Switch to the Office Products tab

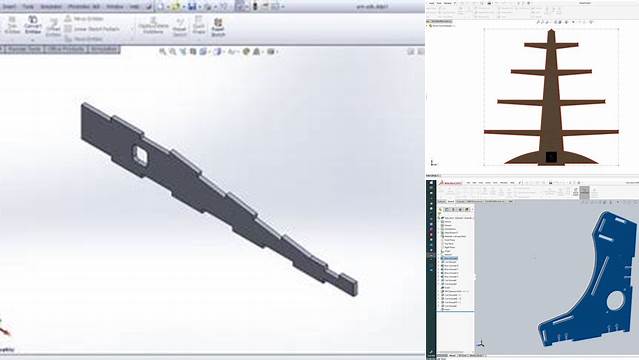coord(66,49)
